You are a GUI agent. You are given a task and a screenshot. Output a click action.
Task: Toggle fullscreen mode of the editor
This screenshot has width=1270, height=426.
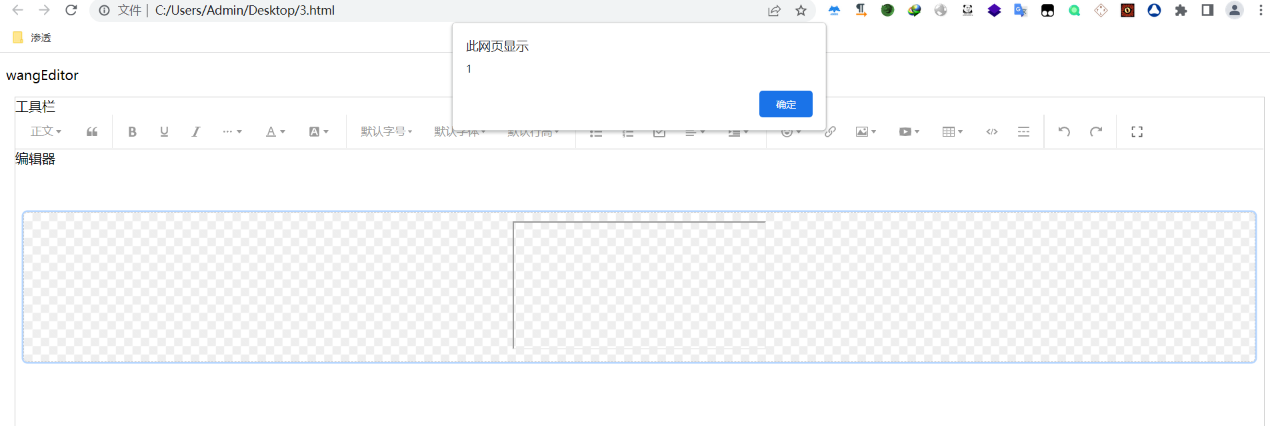click(1136, 131)
